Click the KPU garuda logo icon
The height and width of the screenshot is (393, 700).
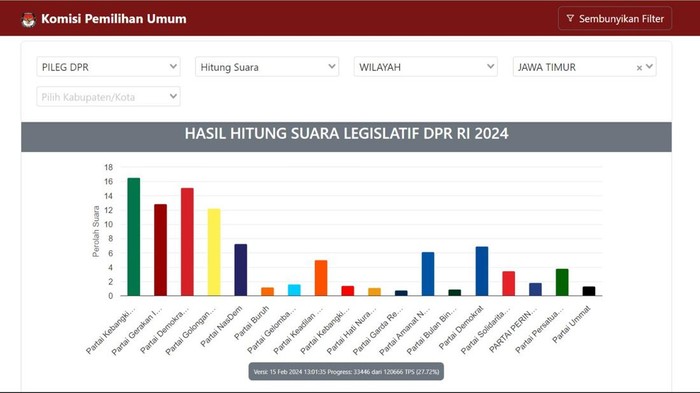point(28,19)
